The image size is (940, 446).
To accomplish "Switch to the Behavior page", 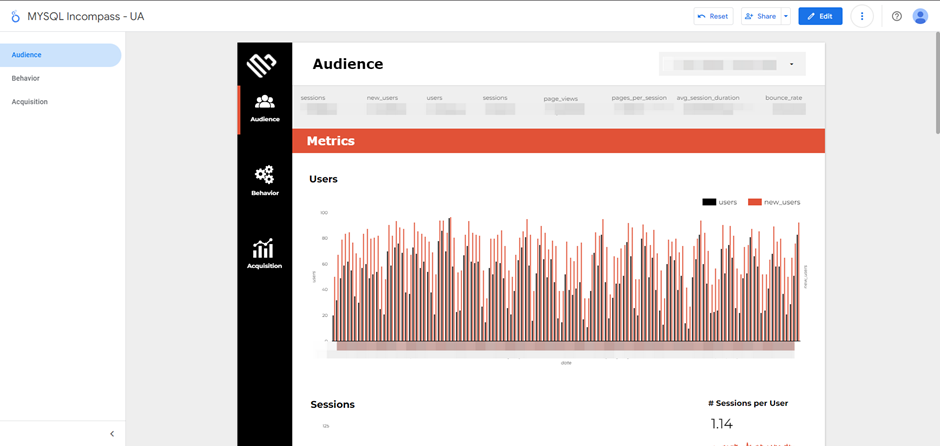I will point(26,78).
